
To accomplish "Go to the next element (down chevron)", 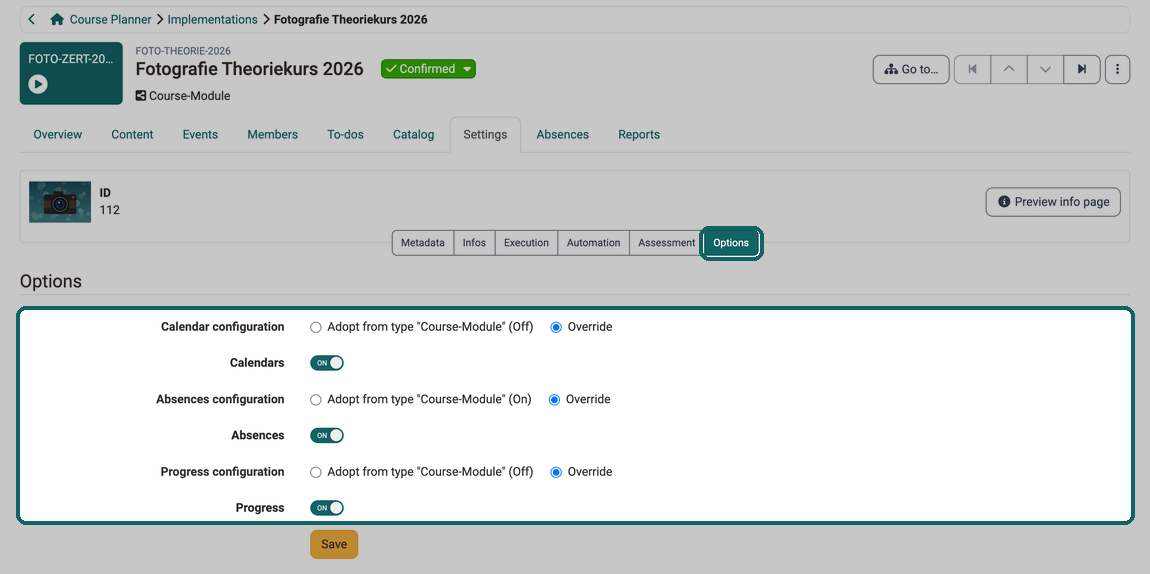I will pos(1046,70).
